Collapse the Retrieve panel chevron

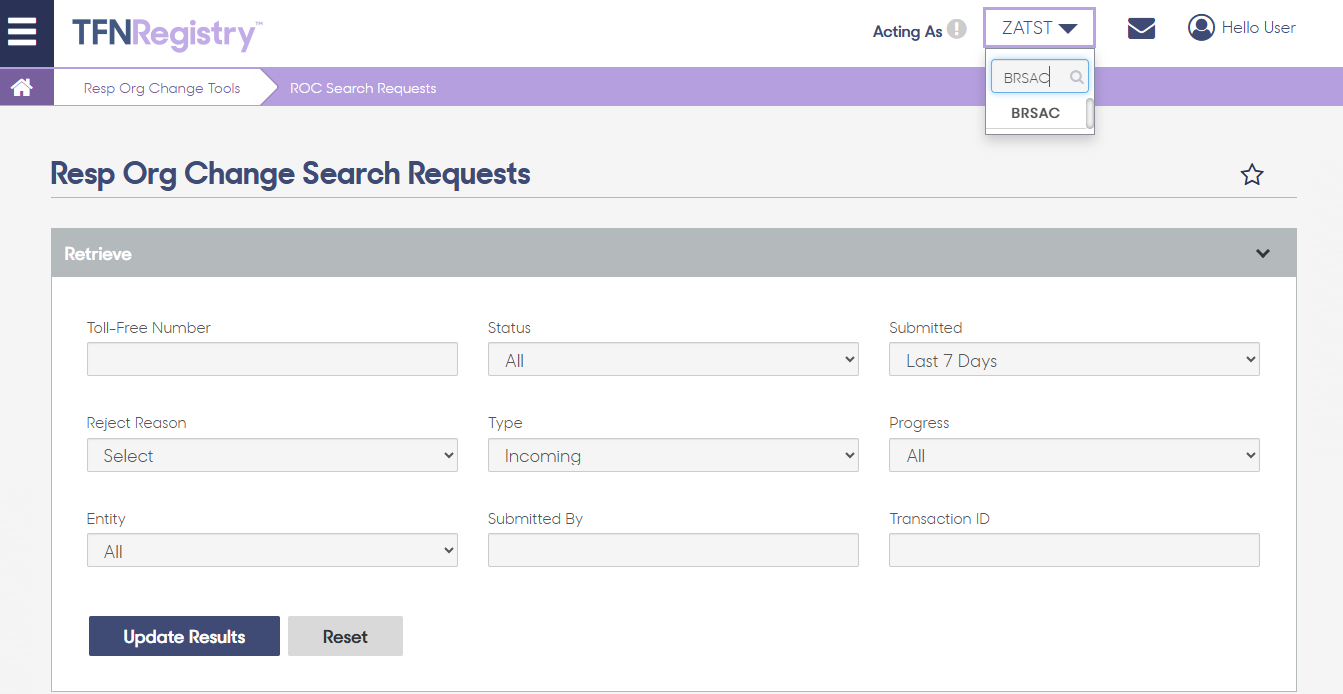[1263, 253]
